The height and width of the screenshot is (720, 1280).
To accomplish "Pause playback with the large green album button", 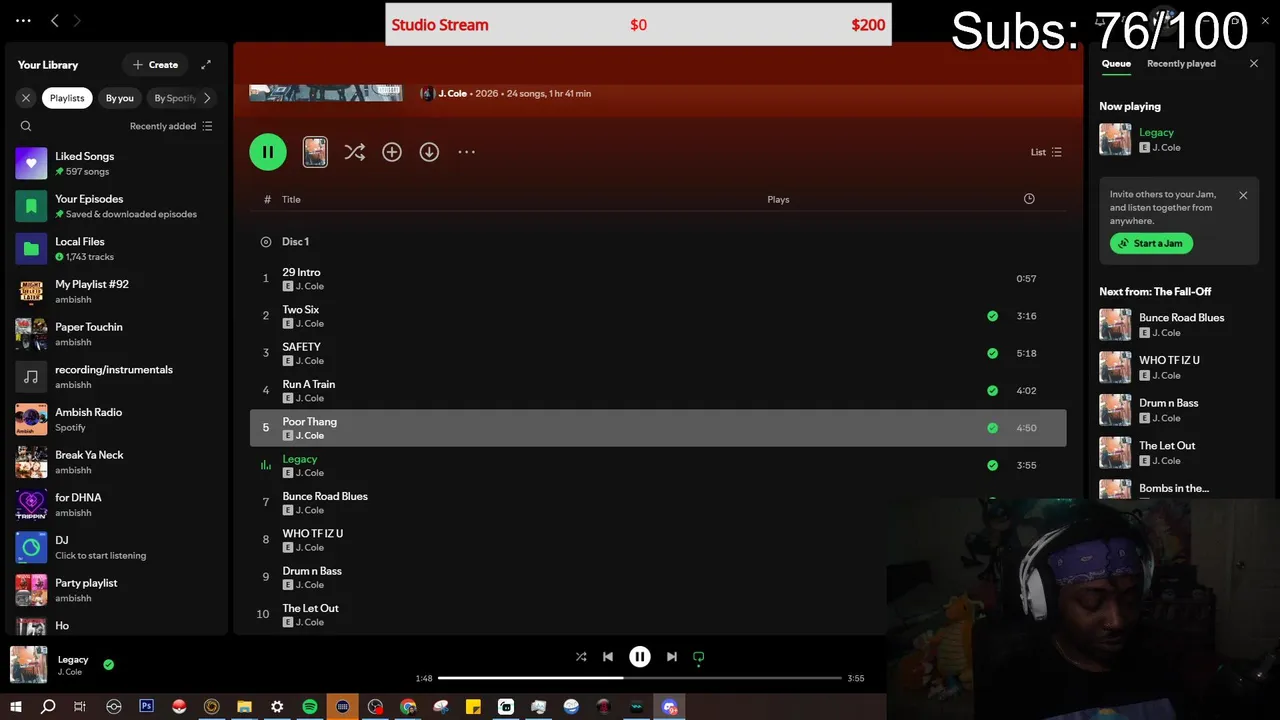I will 268,152.
